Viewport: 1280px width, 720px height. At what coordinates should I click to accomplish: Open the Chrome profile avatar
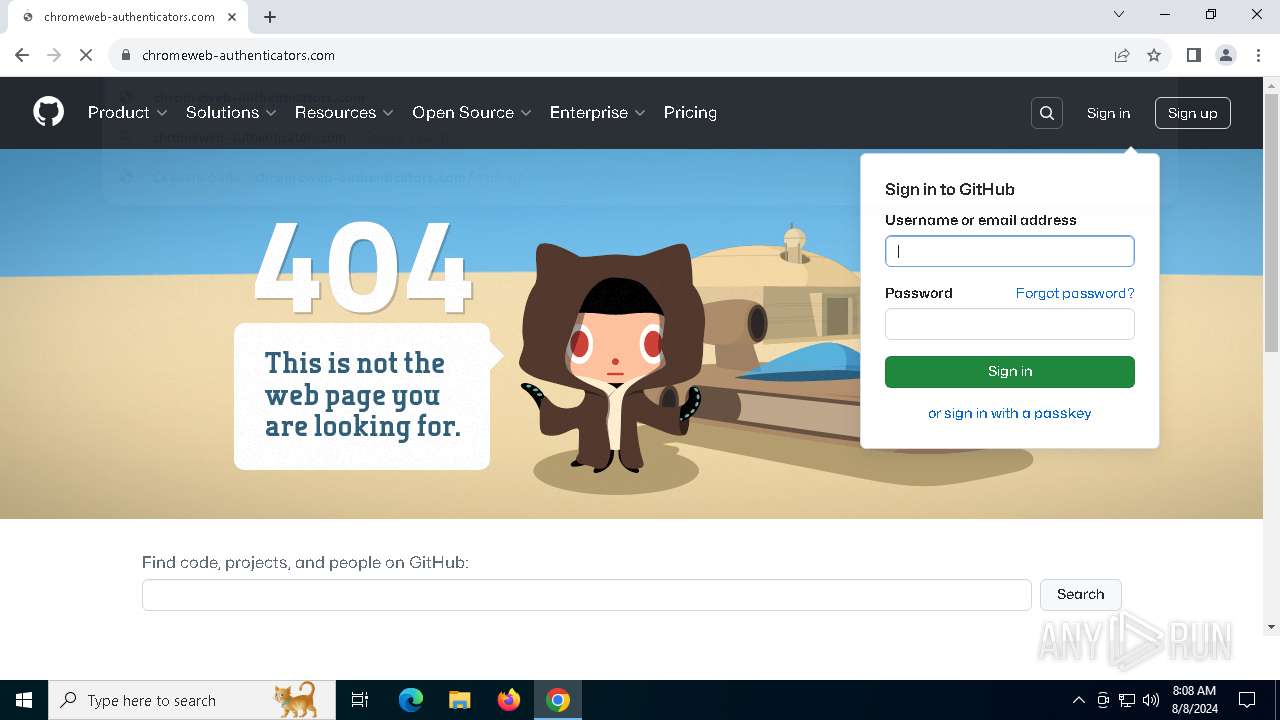pos(1226,55)
